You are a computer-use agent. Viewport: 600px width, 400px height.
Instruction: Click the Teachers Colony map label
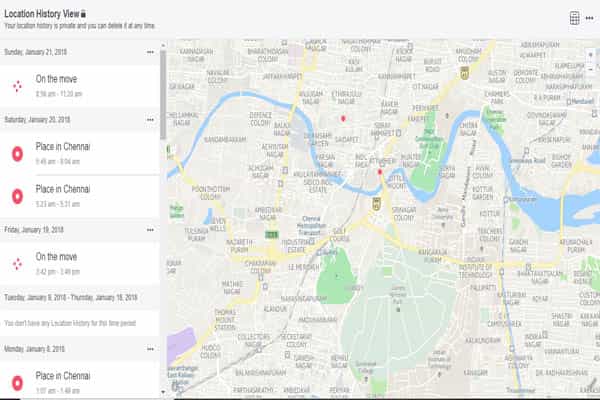[x=490, y=235]
